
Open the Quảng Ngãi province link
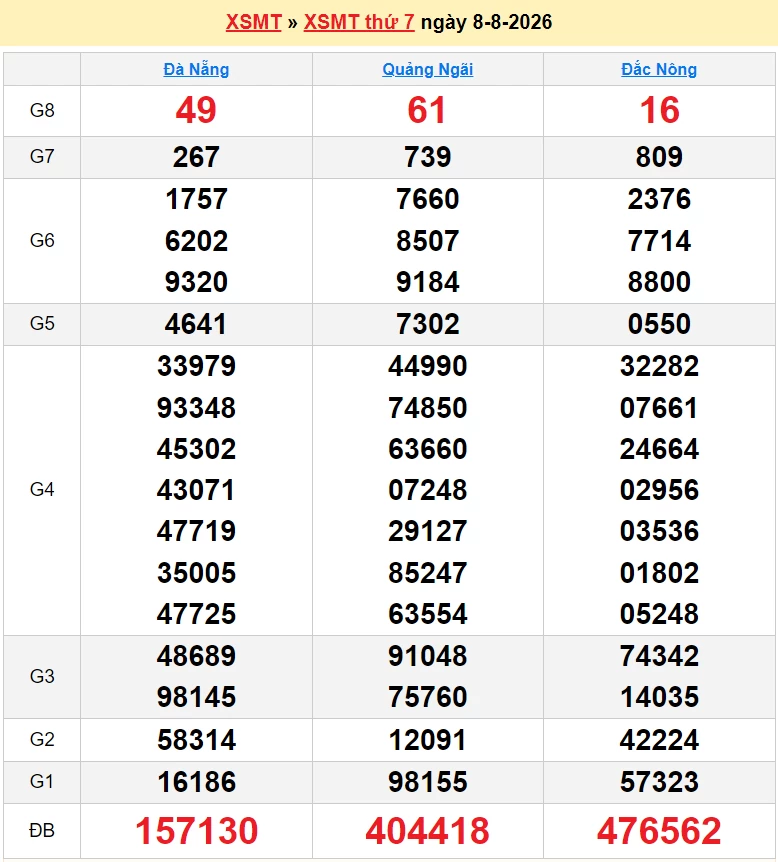pyautogui.click(x=428, y=69)
